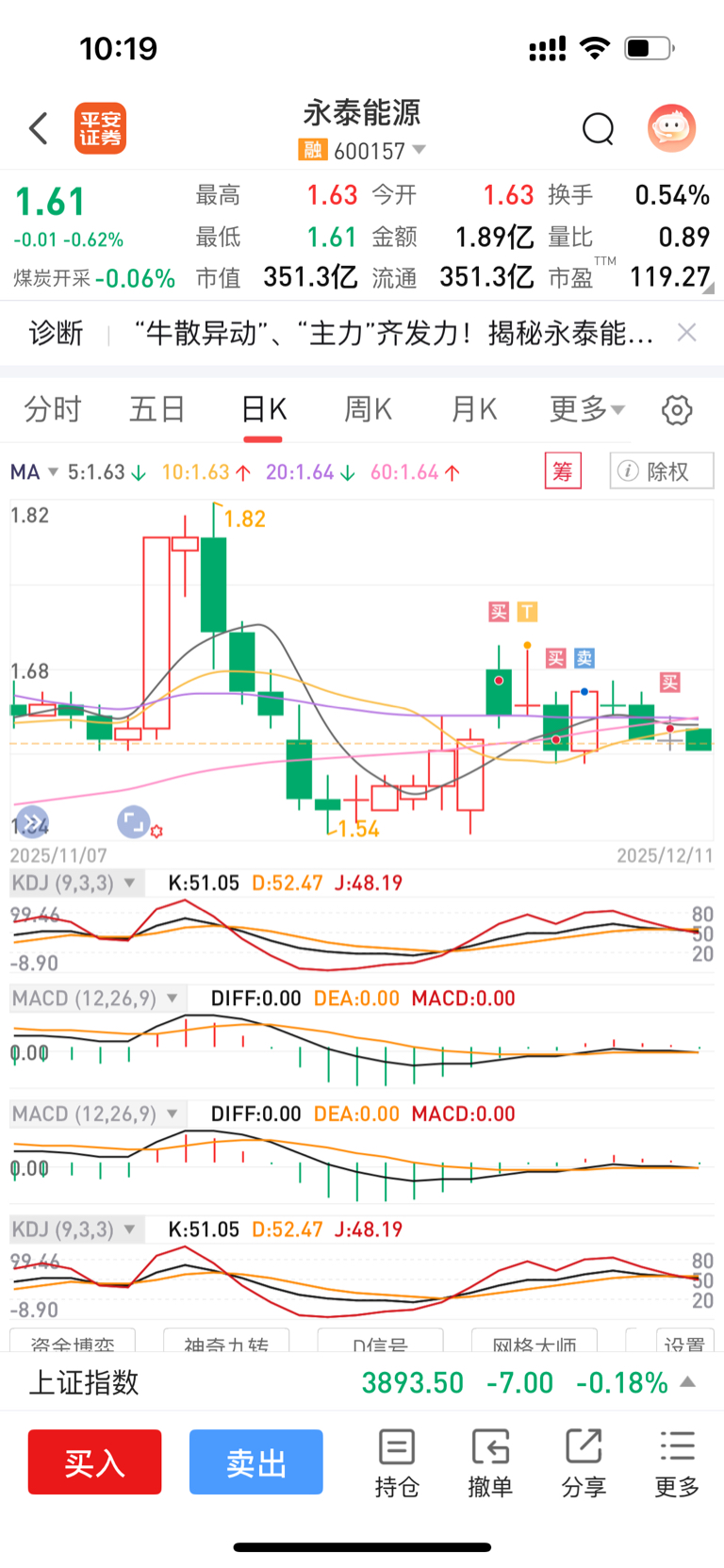Viewport: 724px width, 1568px height.
Task: Tap the fullscreen chart icon
Action: pos(133,821)
